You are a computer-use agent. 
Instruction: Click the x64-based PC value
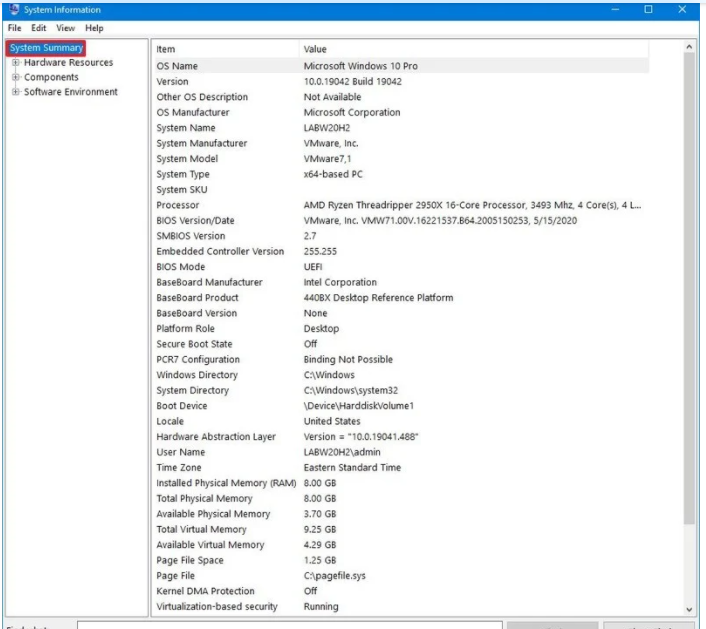click(333, 174)
